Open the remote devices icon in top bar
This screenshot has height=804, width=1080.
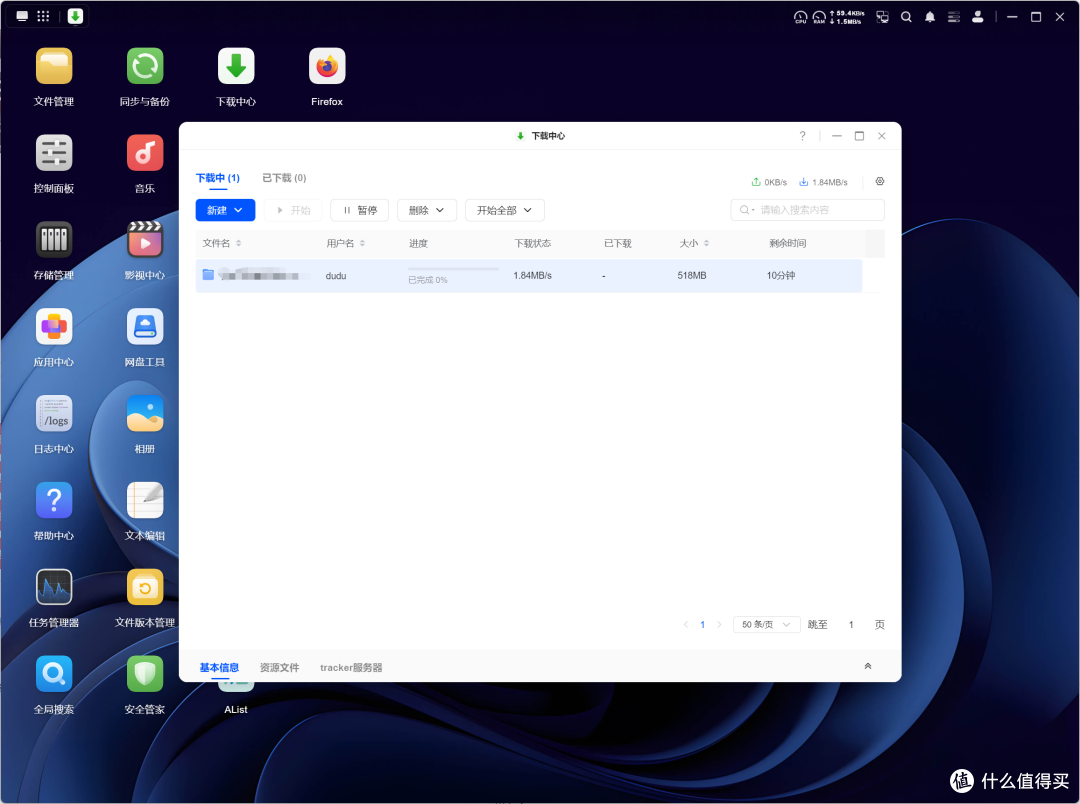click(x=882, y=17)
